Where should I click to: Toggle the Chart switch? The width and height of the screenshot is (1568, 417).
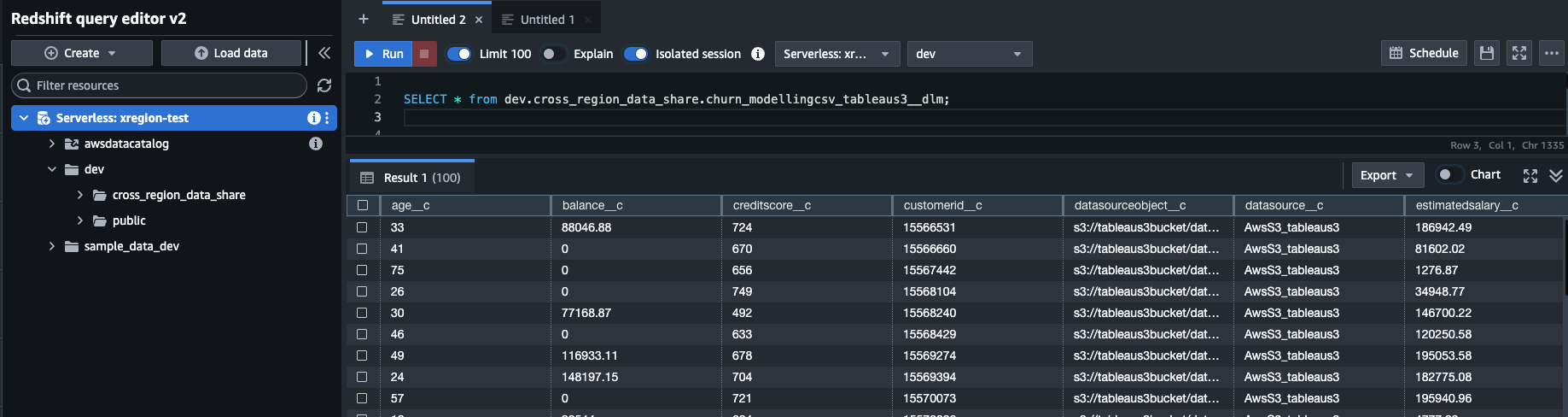pyautogui.click(x=1449, y=174)
